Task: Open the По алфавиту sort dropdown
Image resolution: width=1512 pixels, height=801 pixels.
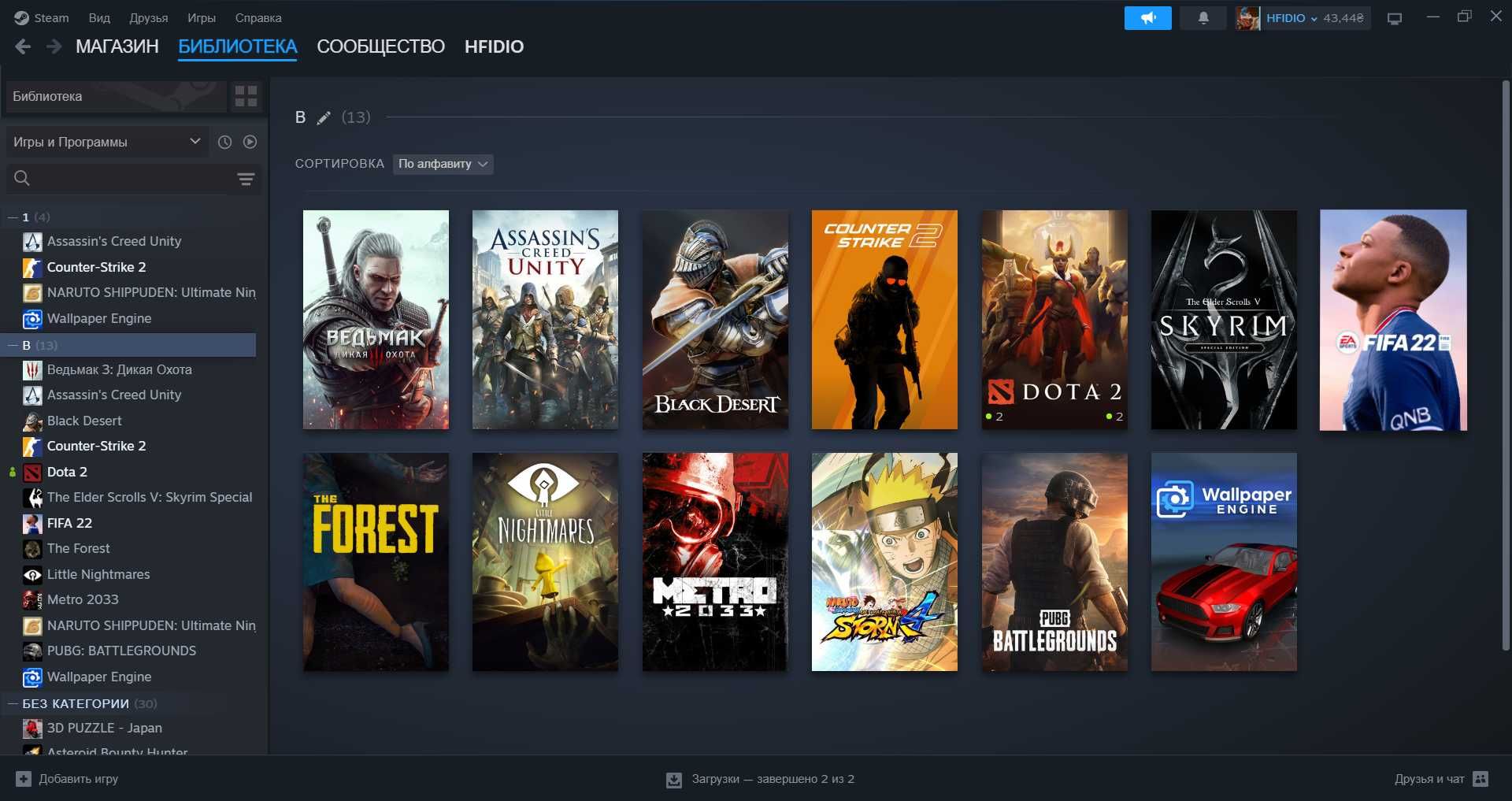Action: click(443, 164)
